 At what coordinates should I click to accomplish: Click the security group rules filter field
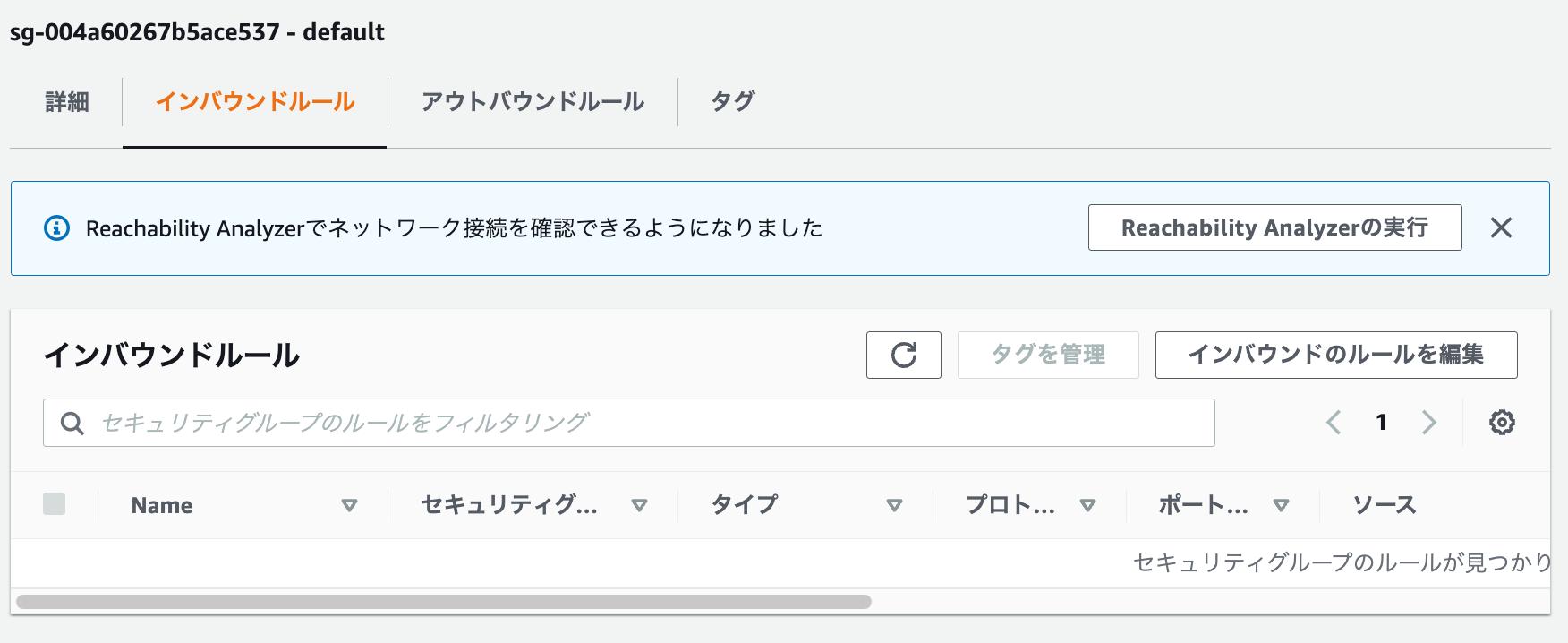(x=626, y=422)
